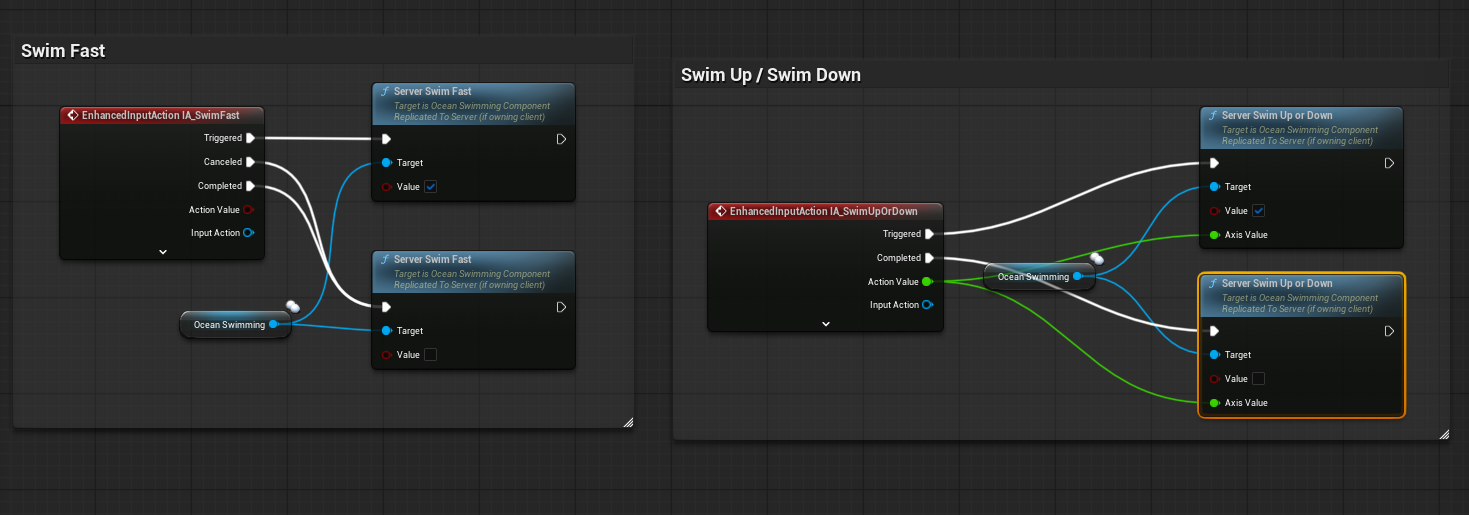Click the Target pin of the Server Swim Fast node with unchecked Value
1469x515 pixels.
click(387, 331)
